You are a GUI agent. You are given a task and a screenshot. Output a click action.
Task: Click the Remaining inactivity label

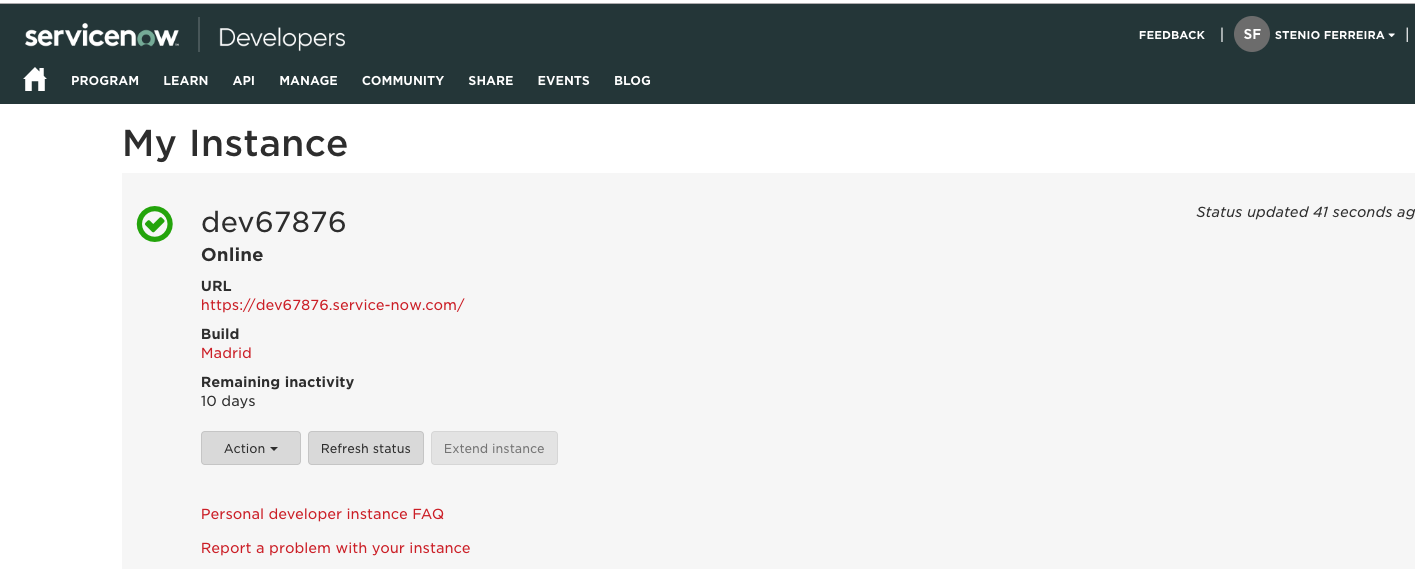click(278, 382)
